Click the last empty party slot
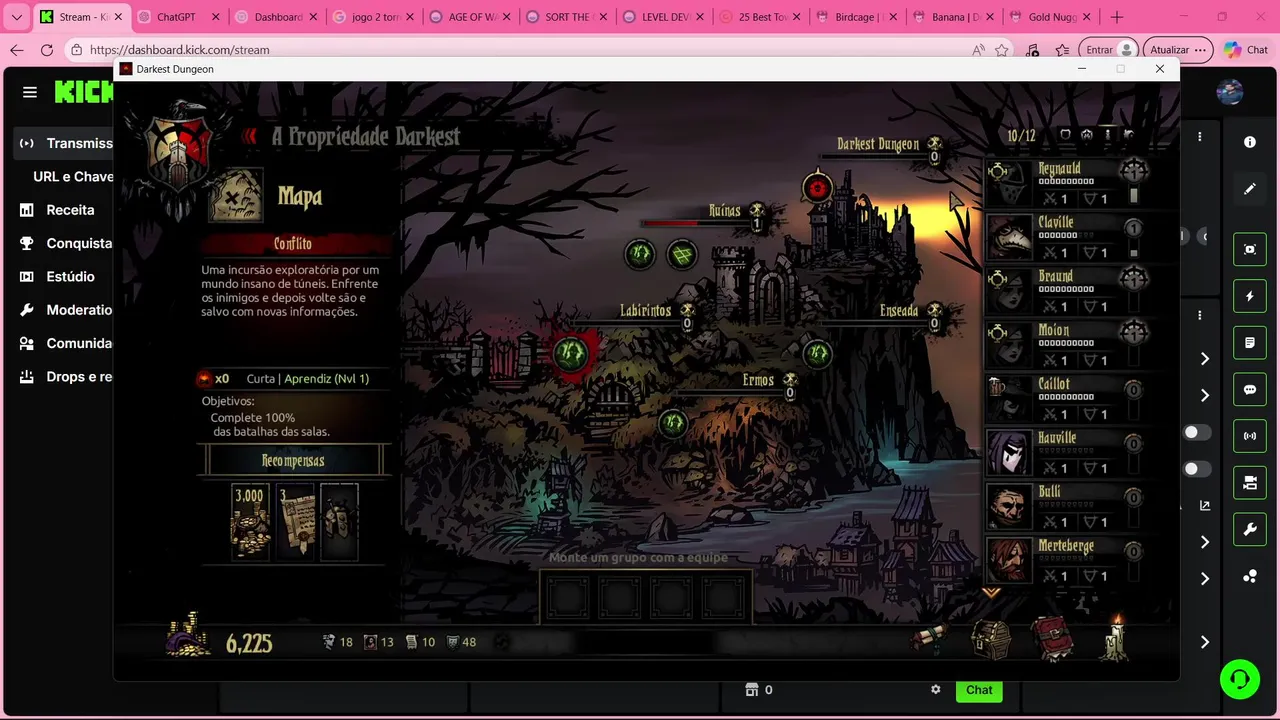1280x720 pixels. tap(724, 598)
